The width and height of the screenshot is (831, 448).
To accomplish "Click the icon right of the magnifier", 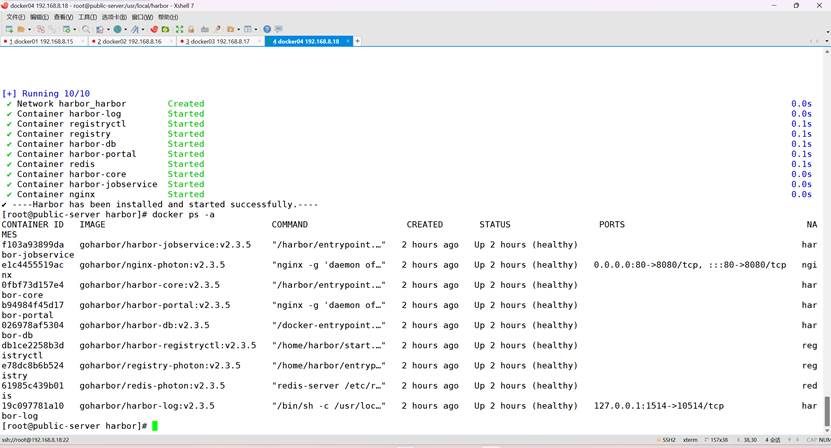I will tap(100, 29).
